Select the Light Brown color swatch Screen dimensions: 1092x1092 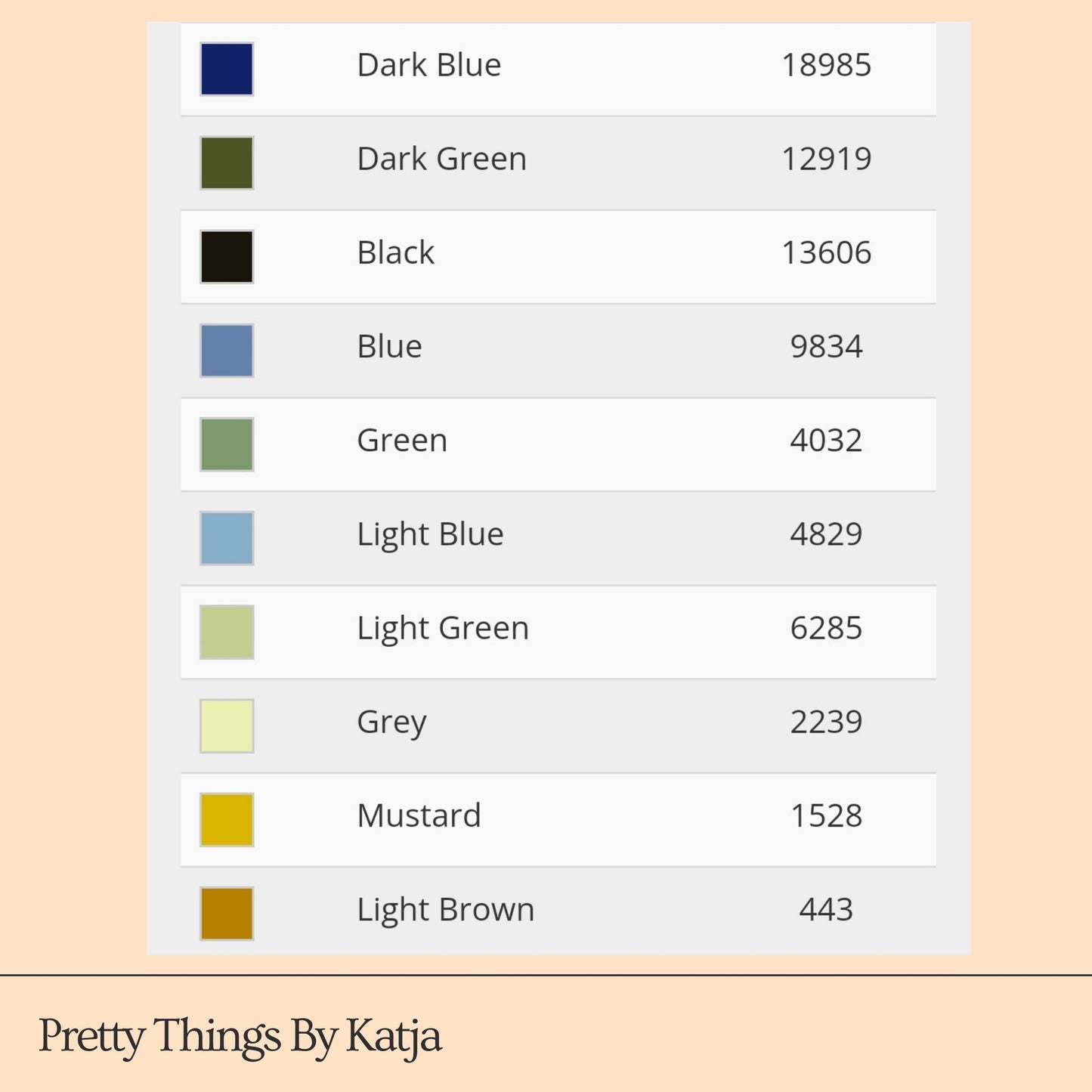coord(227,914)
